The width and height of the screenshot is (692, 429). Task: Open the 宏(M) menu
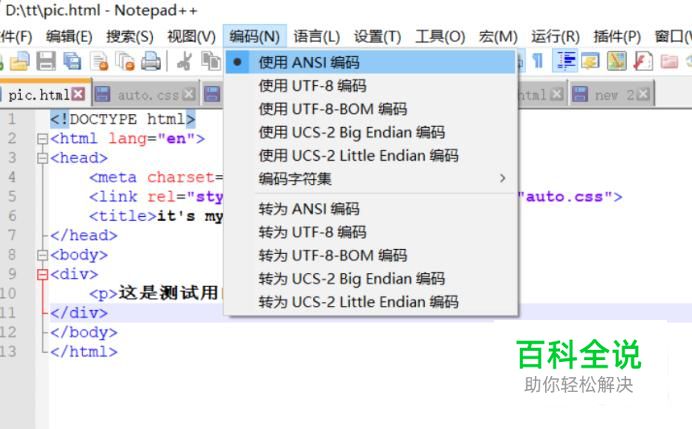pos(498,37)
